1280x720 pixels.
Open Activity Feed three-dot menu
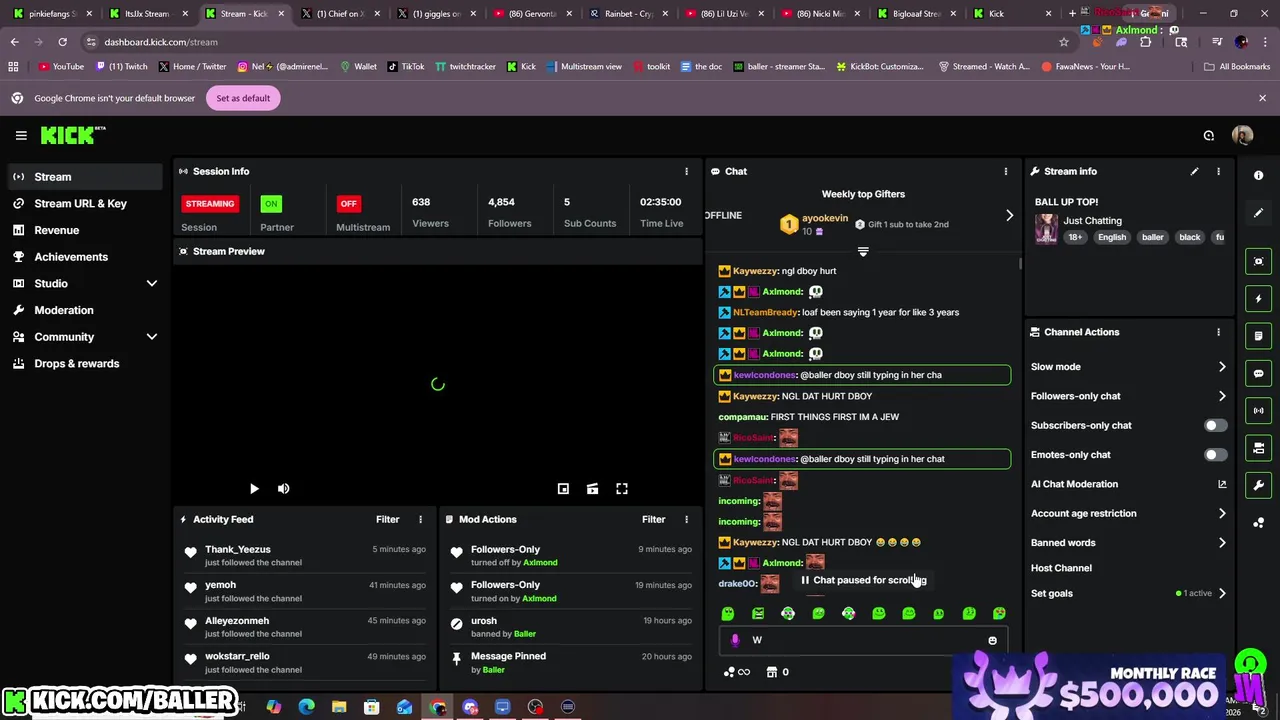pyautogui.click(x=420, y=519)
